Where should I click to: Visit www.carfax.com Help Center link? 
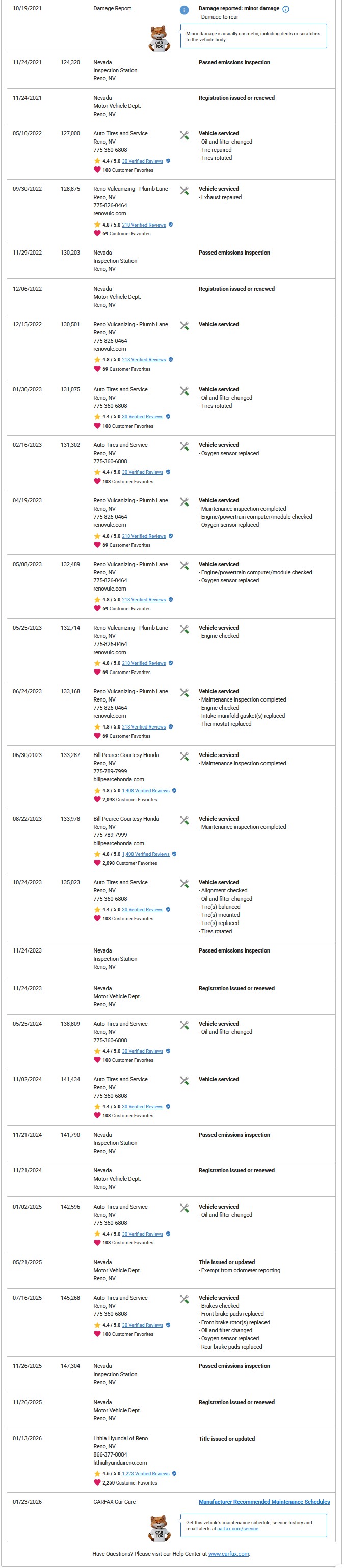click(228, 1553)
